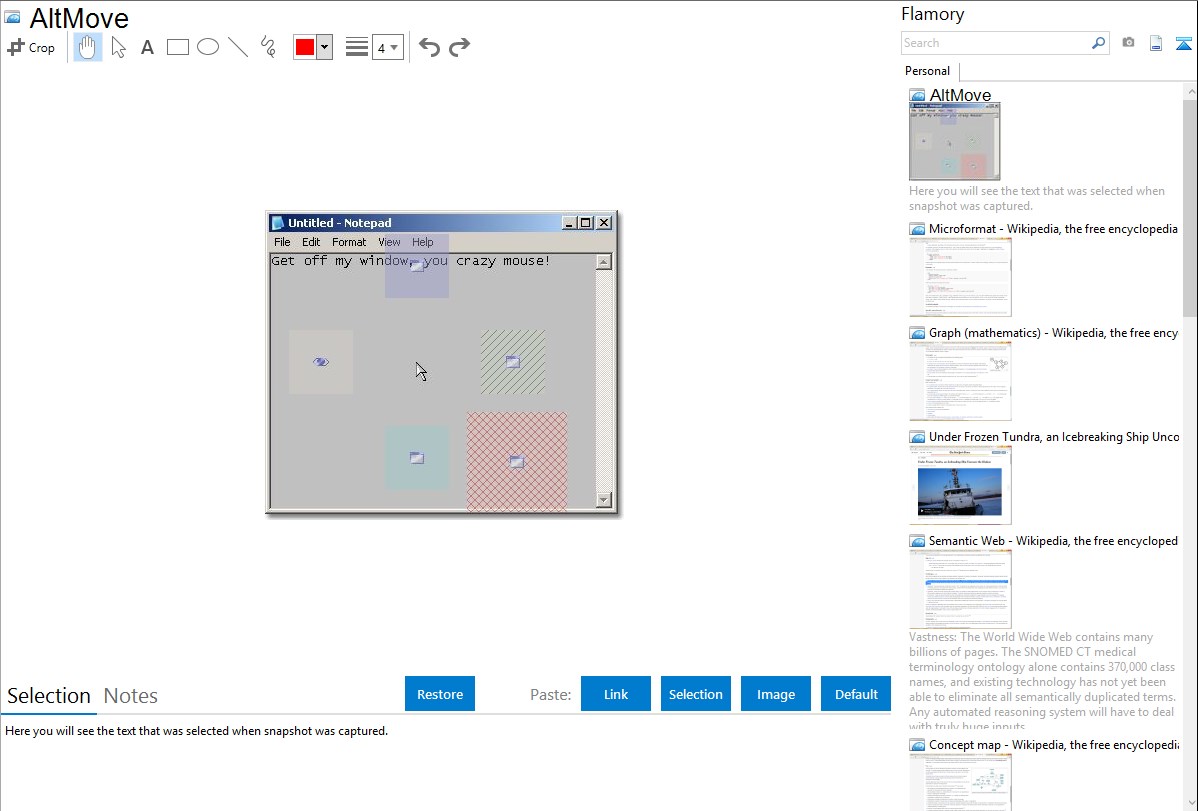Pick the ellipse shape tool
The width and height of the screenshot is (1198, 811).
point(208,47)
